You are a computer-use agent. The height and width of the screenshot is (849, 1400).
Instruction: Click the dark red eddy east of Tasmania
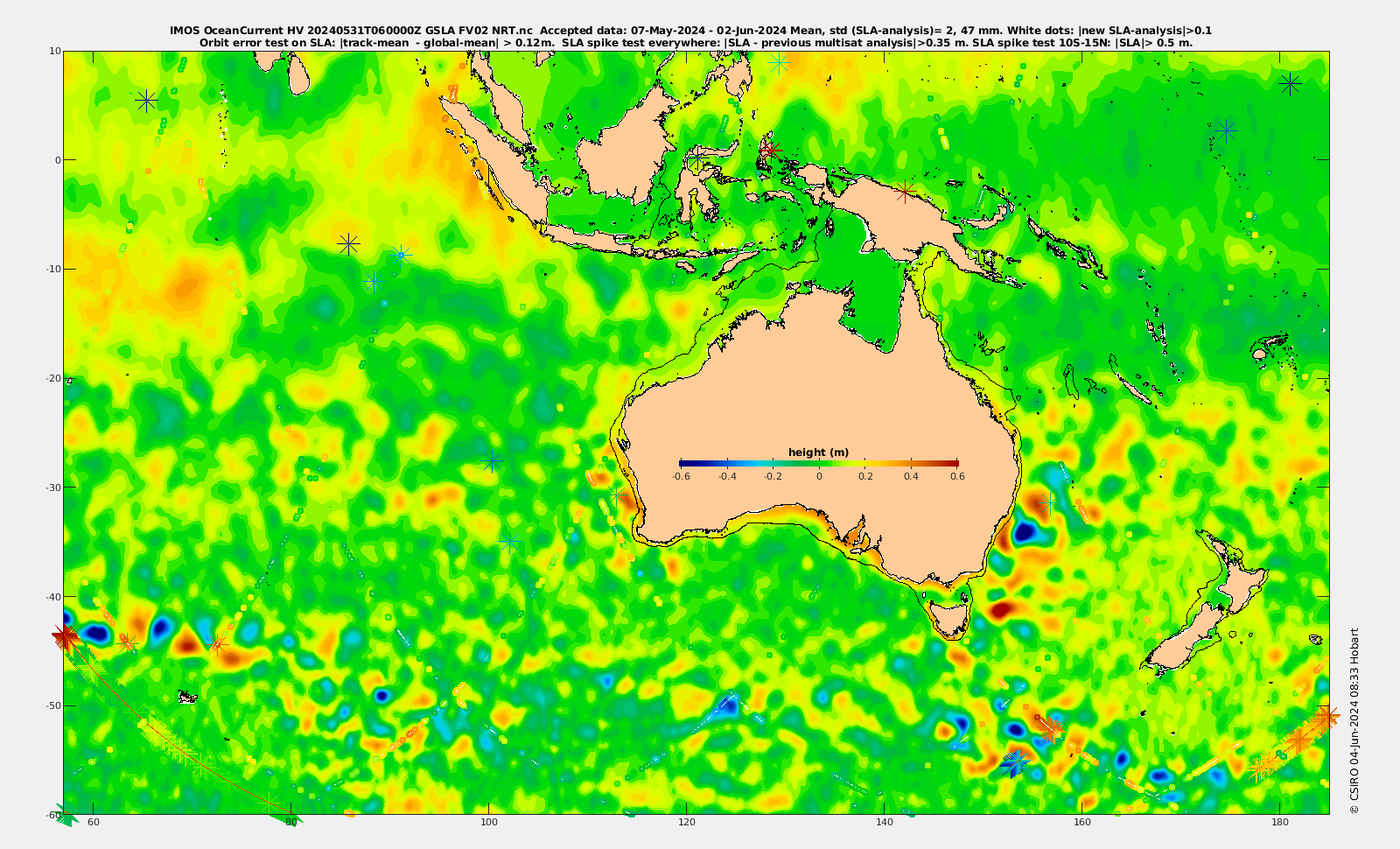coord(1000,608)
